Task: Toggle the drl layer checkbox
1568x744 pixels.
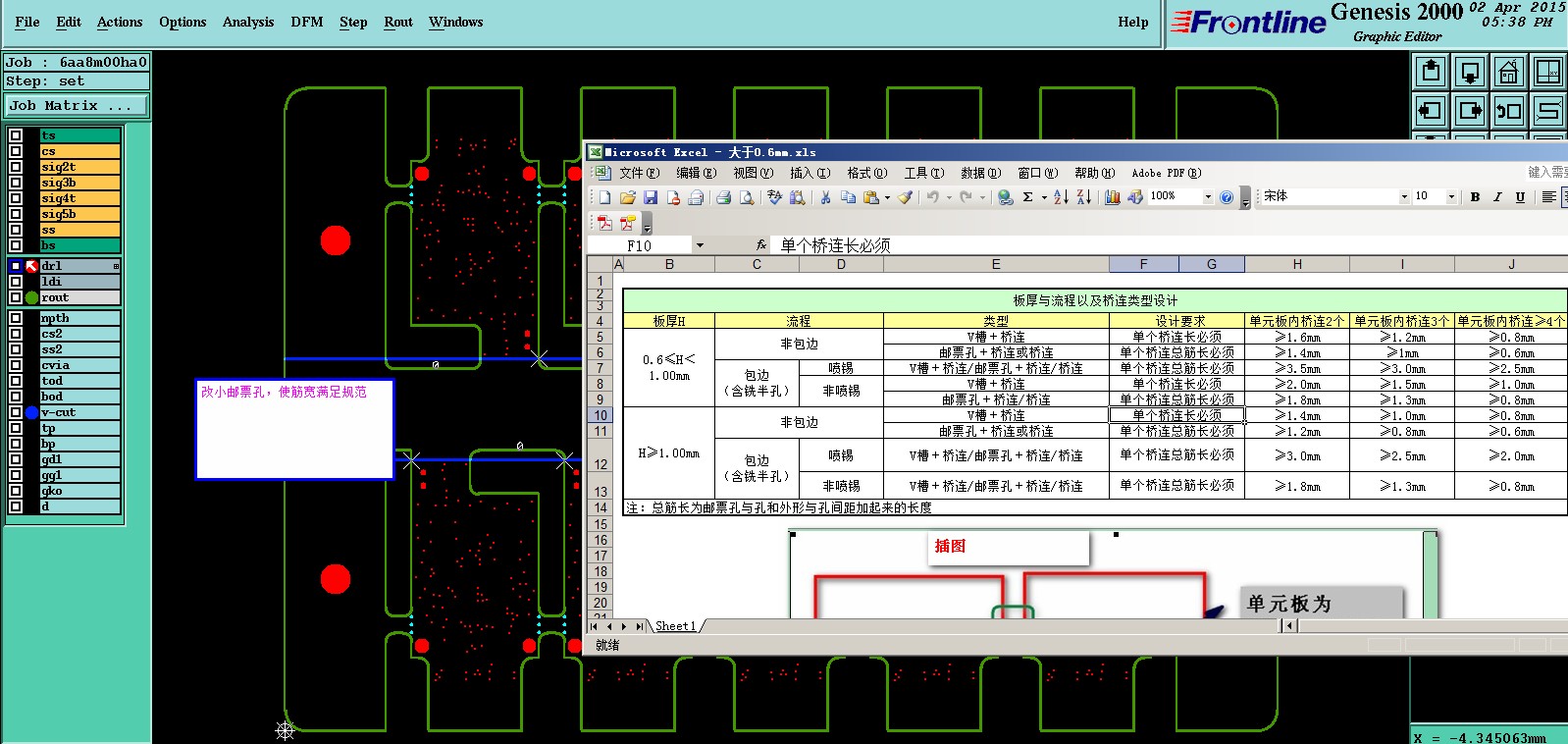Action: coord(16,266)
